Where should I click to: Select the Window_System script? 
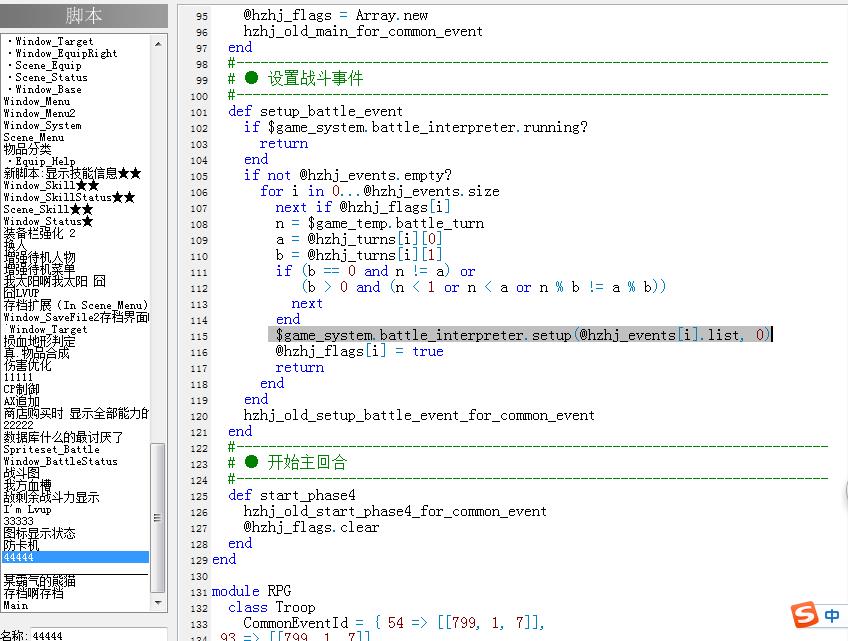pos(42,125)
